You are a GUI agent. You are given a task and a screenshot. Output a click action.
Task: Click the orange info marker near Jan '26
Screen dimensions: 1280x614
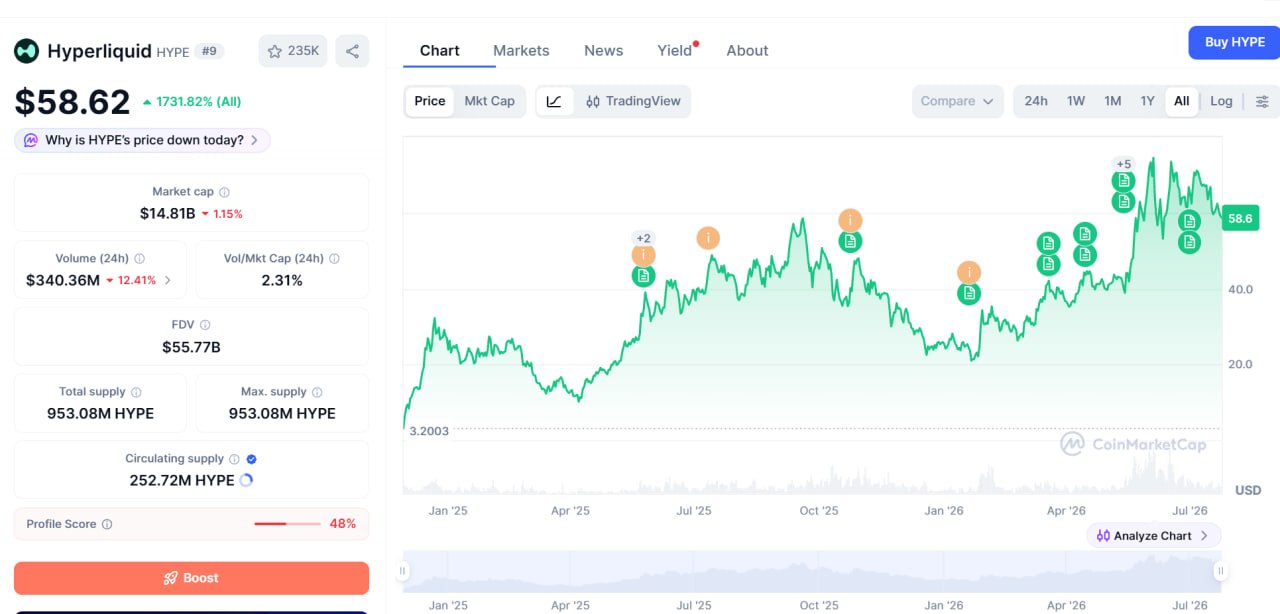coord(968,272)
